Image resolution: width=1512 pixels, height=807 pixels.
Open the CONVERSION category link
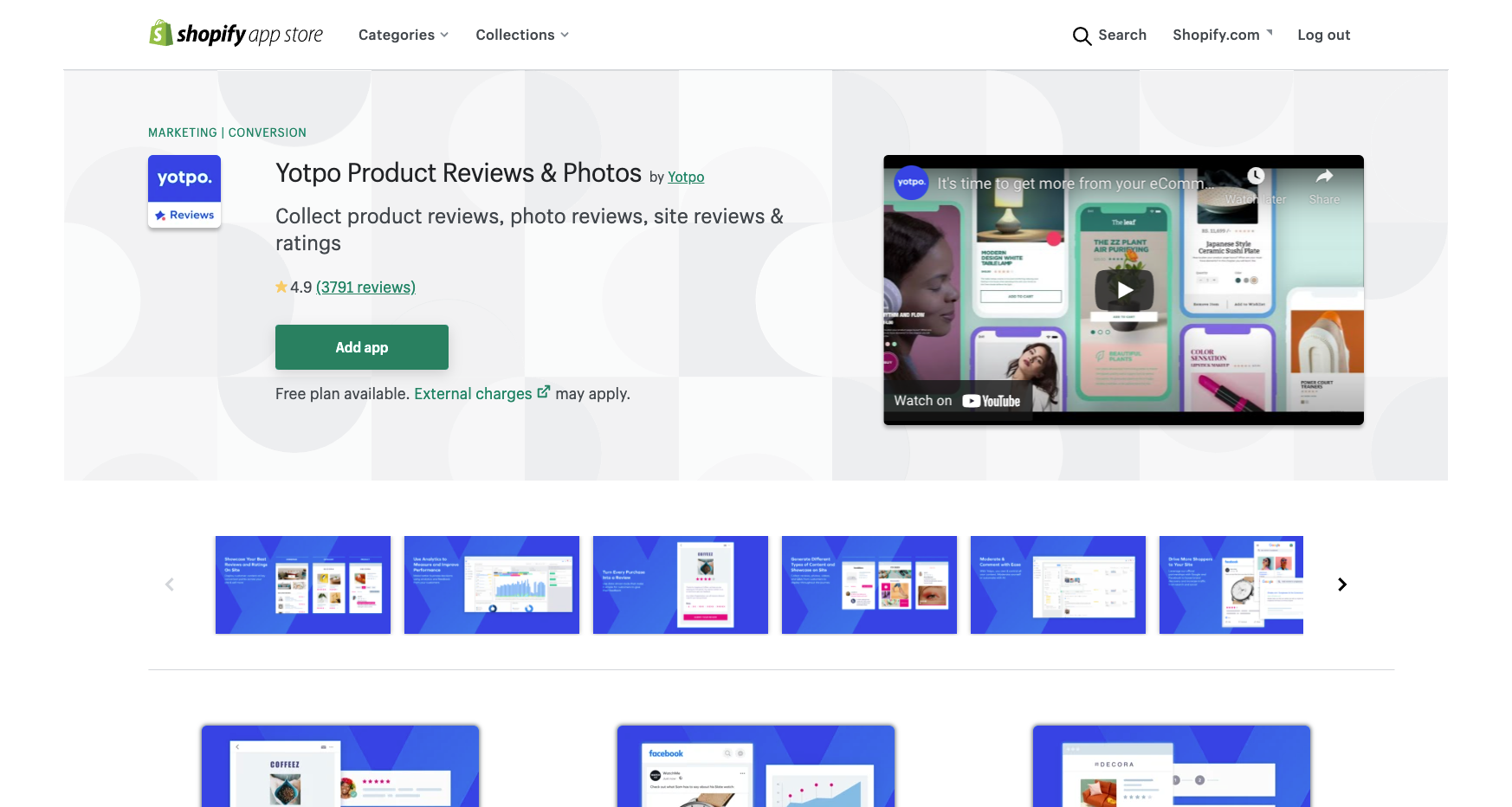click(x=268, y=132)
